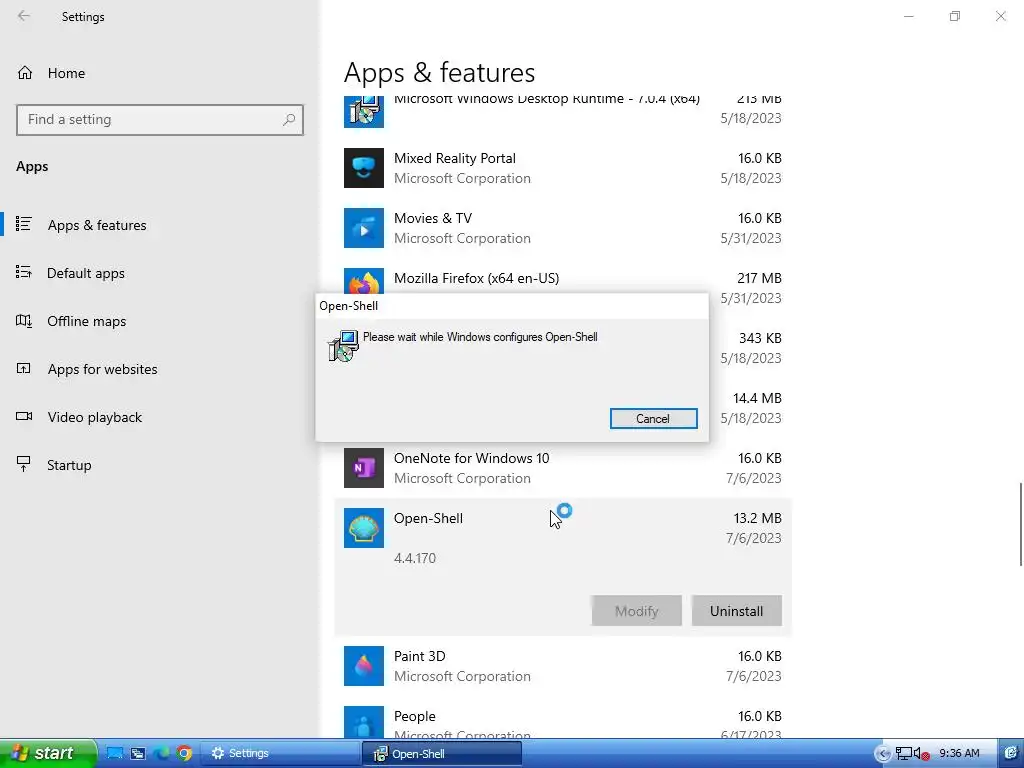Image resolution: width=1024 pixels, height=768 pixels.
Task: Click the Uninstall button for Open-Shell
Action: point(736,611)
